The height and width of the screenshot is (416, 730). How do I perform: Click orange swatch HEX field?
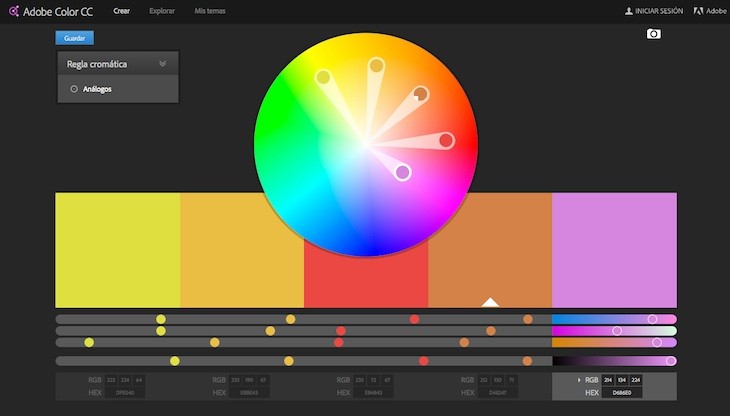click(x=498, y=393)
